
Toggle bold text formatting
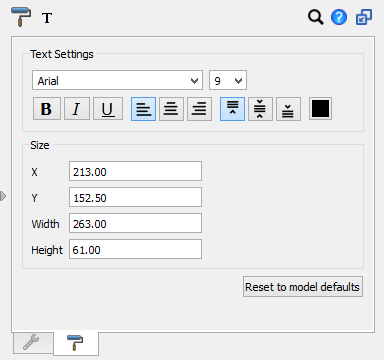click(47, 109)
